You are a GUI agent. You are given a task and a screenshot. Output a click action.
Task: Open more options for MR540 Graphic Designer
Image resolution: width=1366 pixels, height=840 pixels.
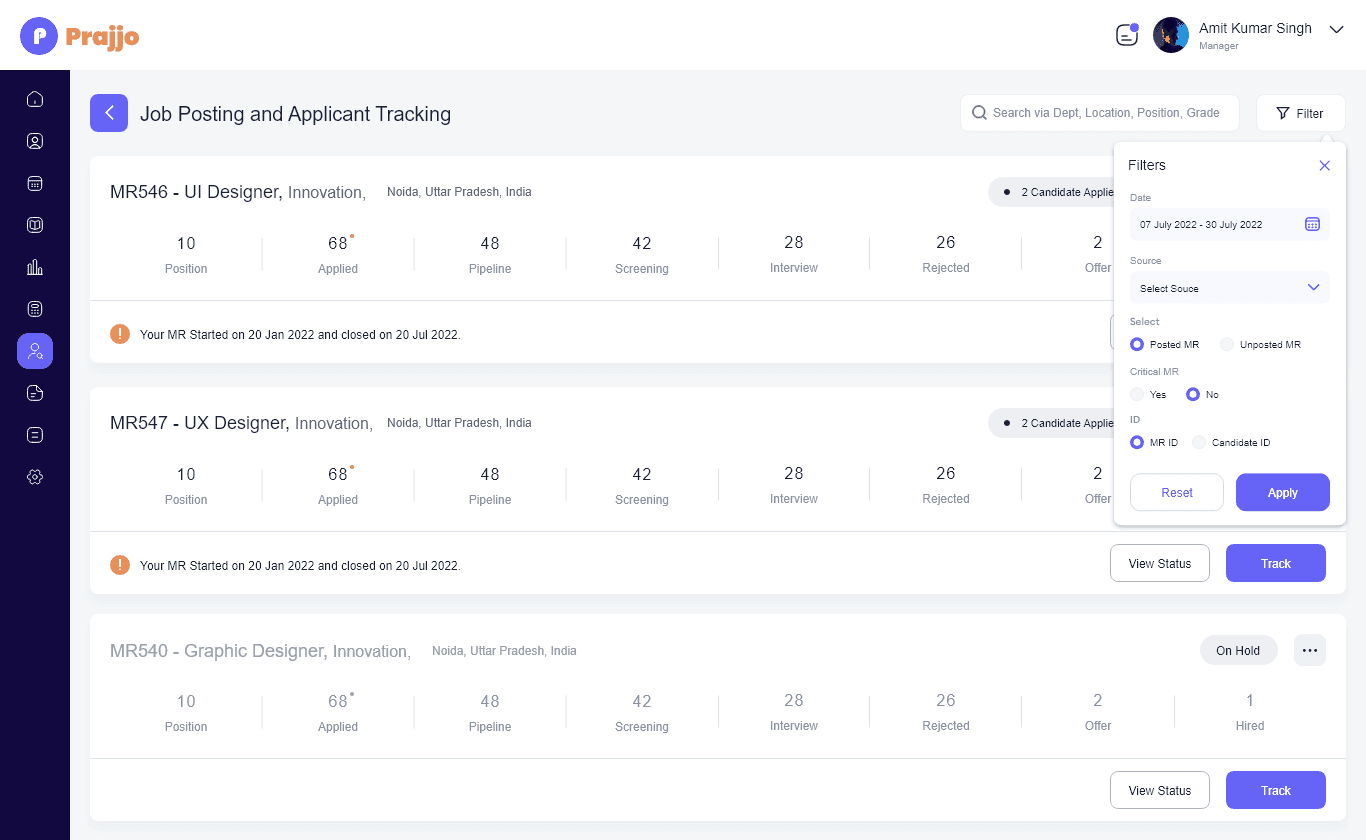(x=1309, y=650)
